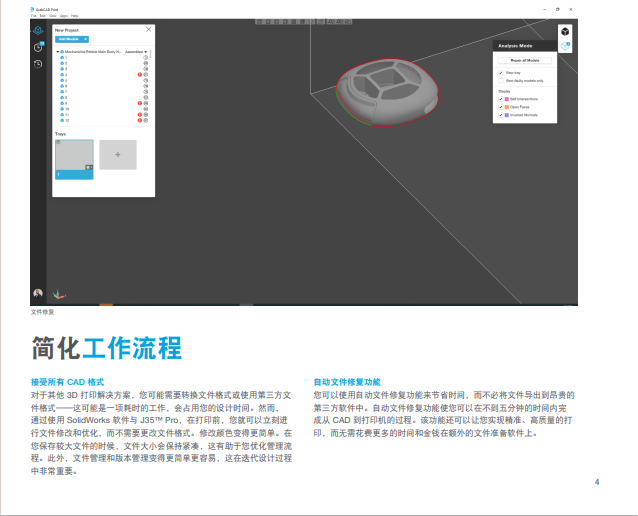Toggle the View tray checkbox
This screenshot has height=516, width=638.
pos(501,73)
